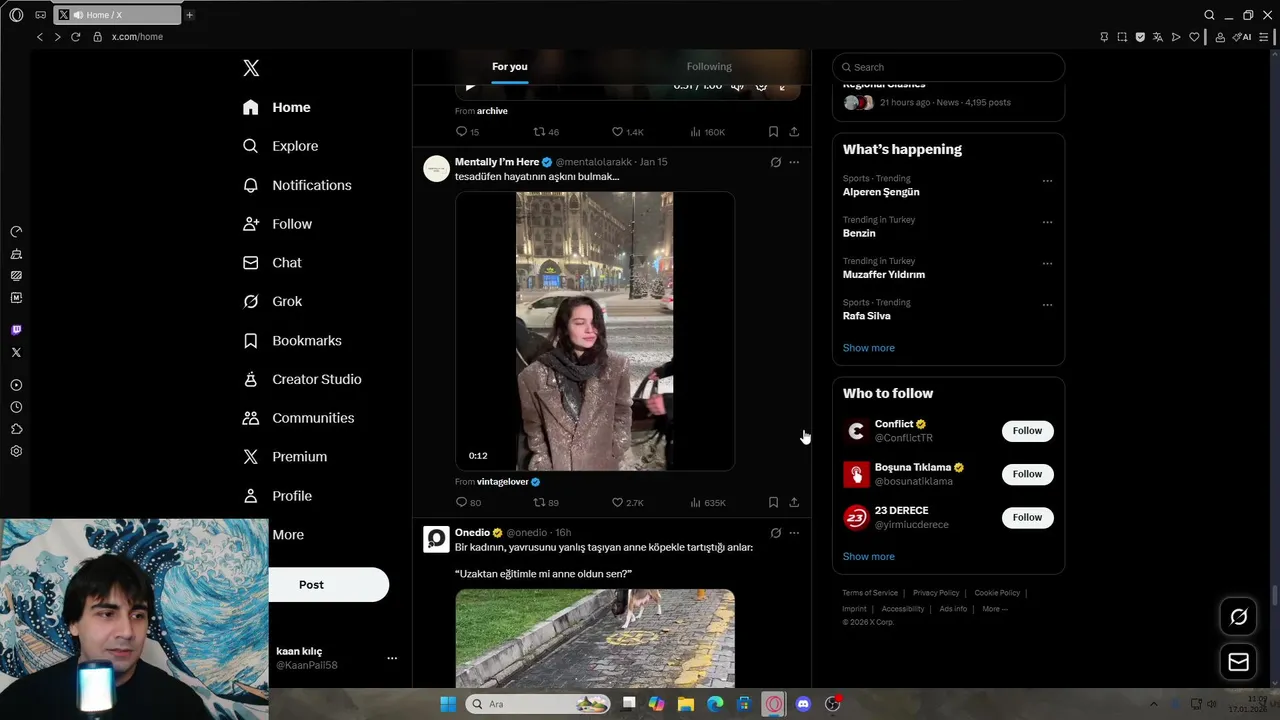The height and width of the screenshot is (720, 1280).
Task: Click the Search field on X
Action: [x=948, y=67]
